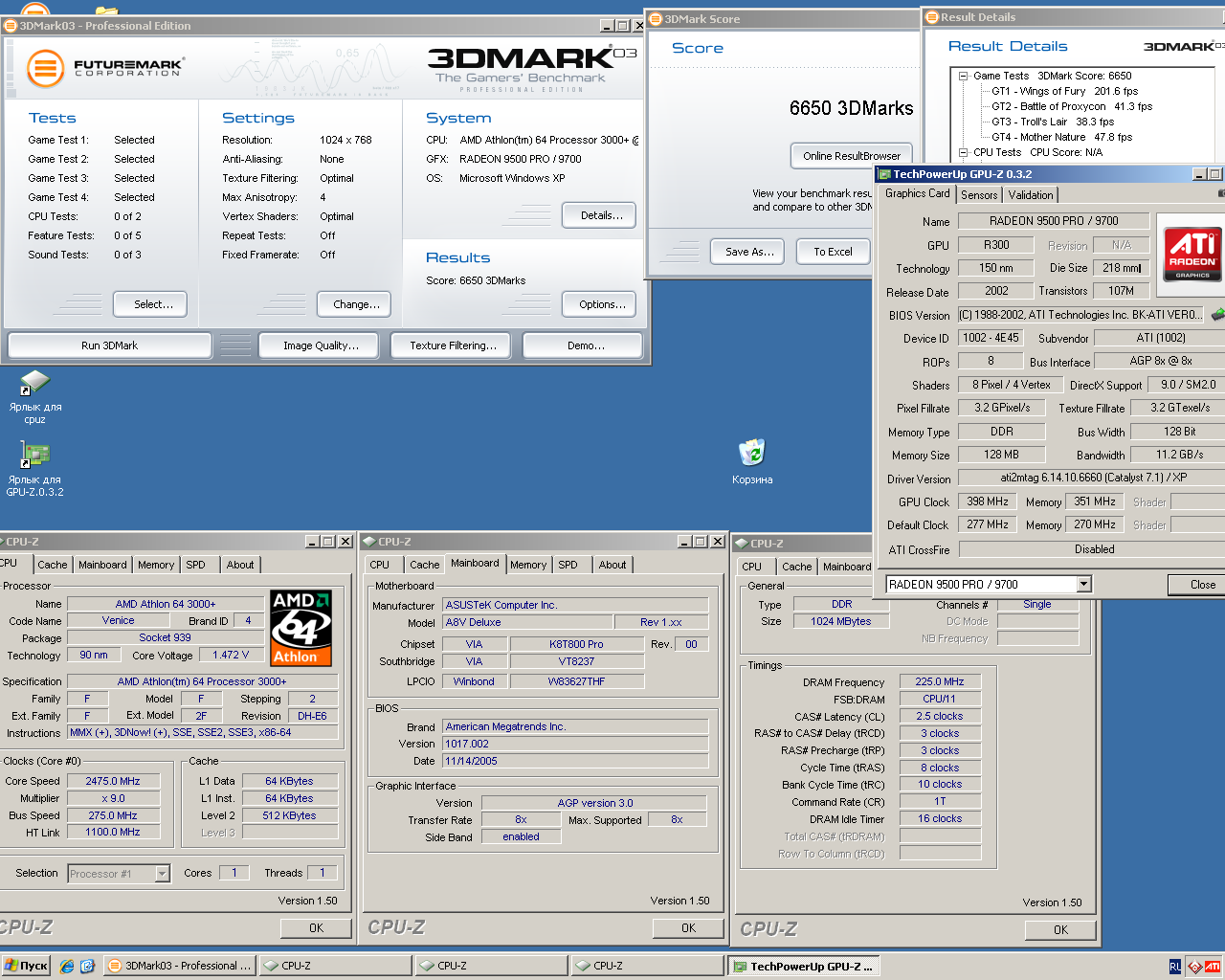Select GT4 - Mother Nature tree row
This screenshot has height=980, width=1225.
[1061, 137]
